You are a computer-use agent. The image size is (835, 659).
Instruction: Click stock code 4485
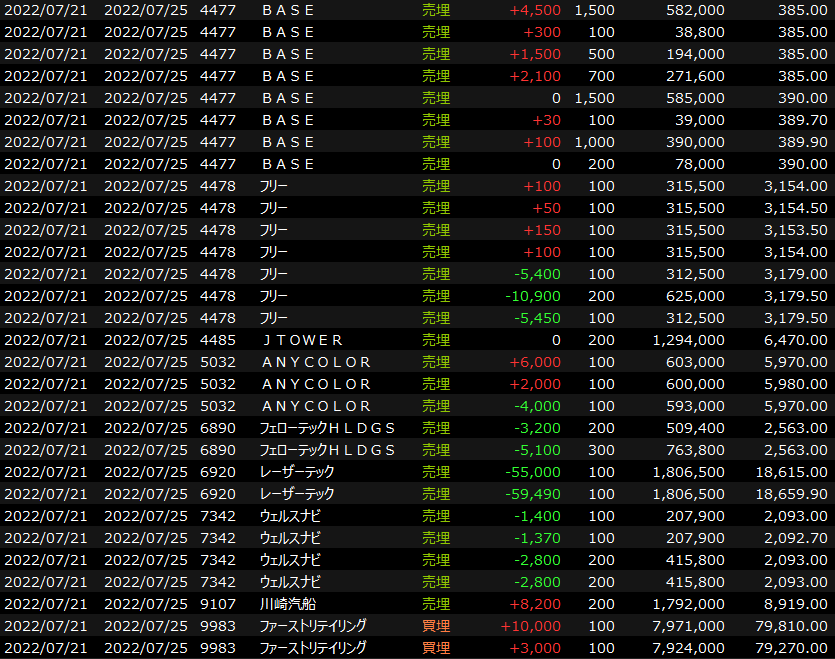[x=218, y=340]
